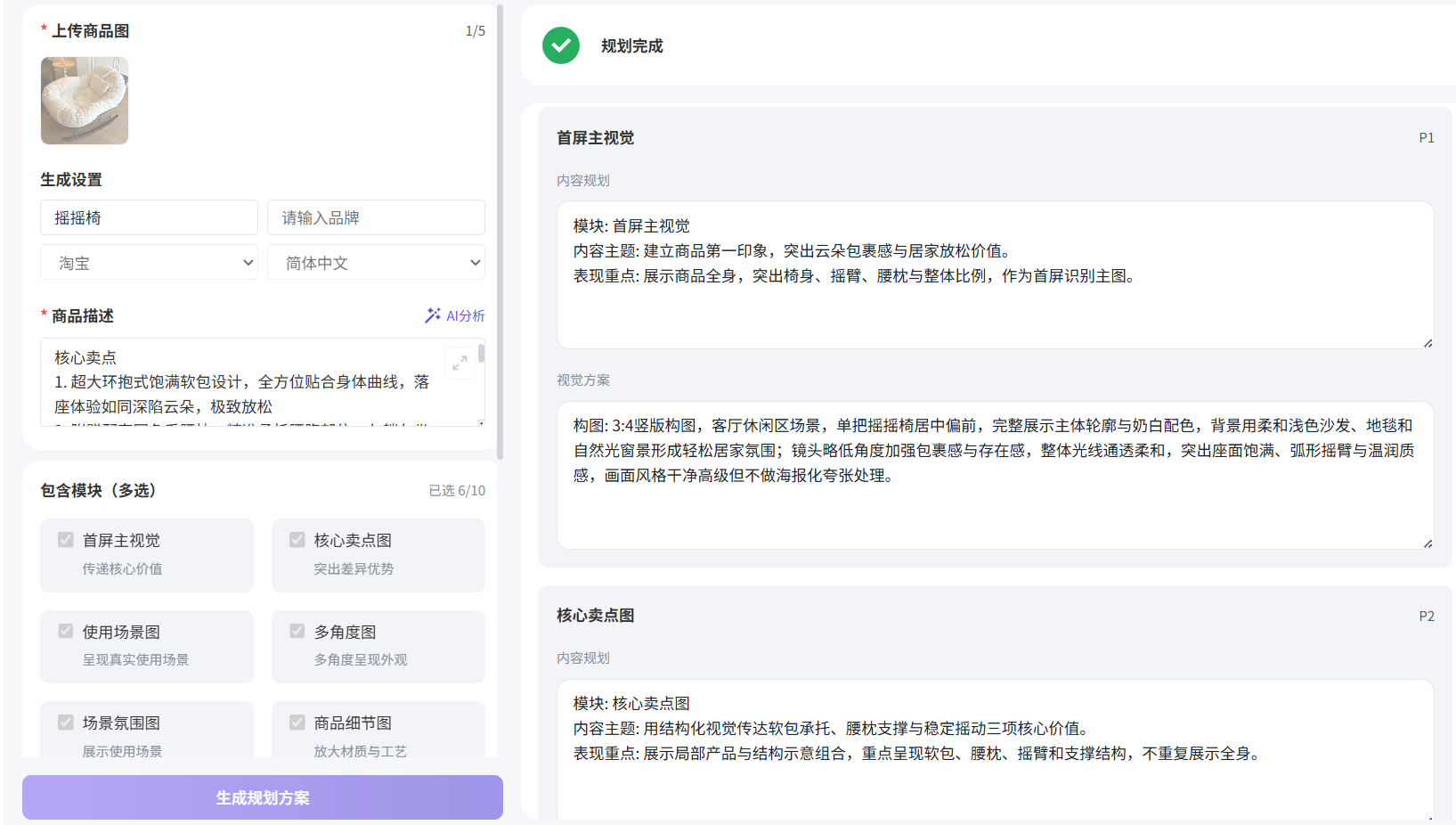Click the AI分析 magic wand icon
1456x825 pixels.
433,315
